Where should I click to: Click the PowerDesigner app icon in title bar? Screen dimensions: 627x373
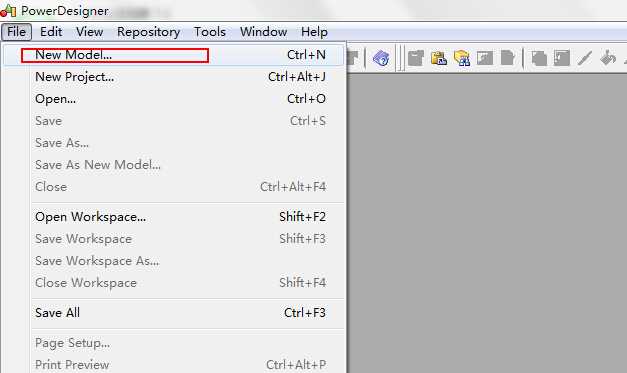pos(8,10)
